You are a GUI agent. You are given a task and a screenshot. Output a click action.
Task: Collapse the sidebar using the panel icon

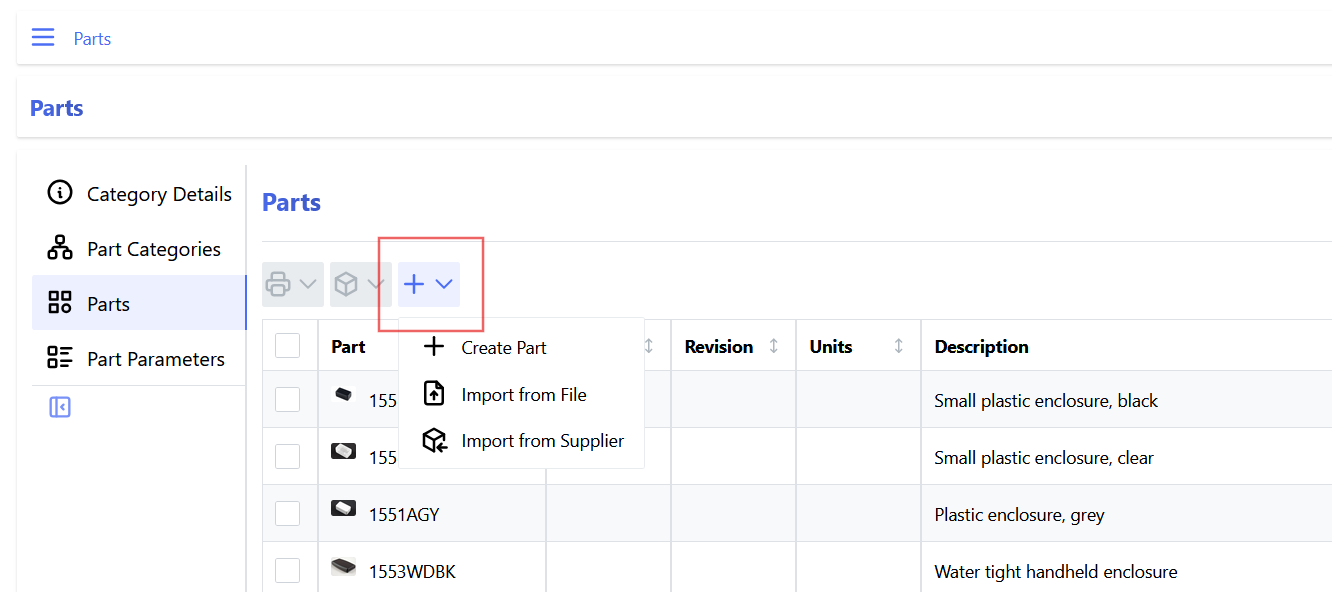58,407
